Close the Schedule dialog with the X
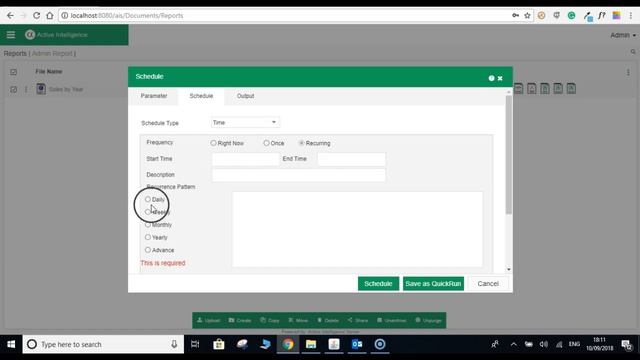Viewport: 640px width, 360px height. (x=500, y=78)
